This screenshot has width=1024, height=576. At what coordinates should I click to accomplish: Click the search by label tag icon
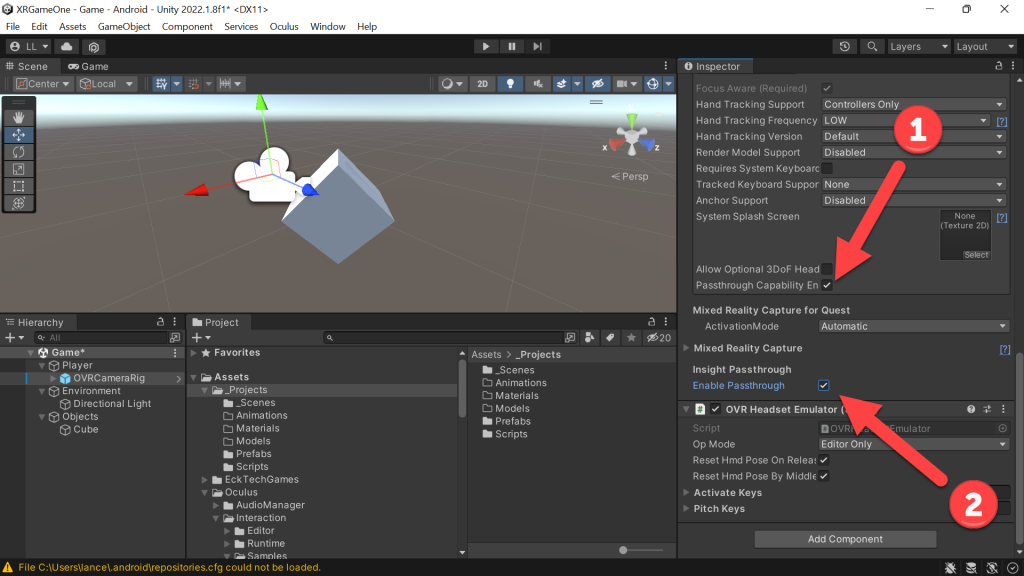point(610,338)
